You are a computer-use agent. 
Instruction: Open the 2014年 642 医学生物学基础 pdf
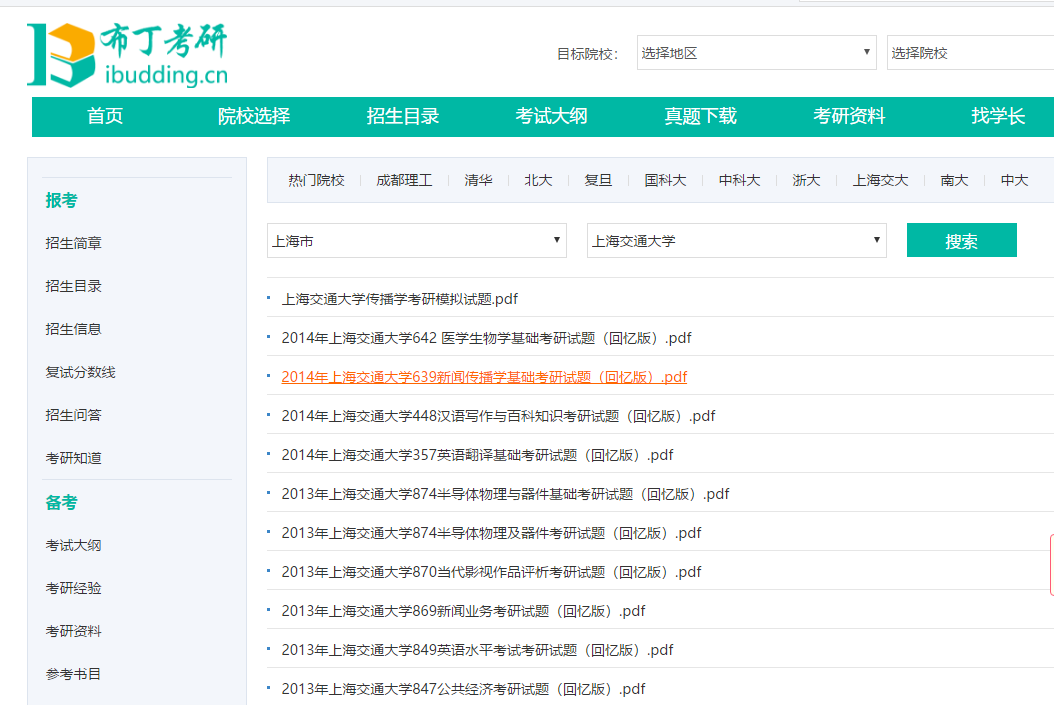pos(486,338)
